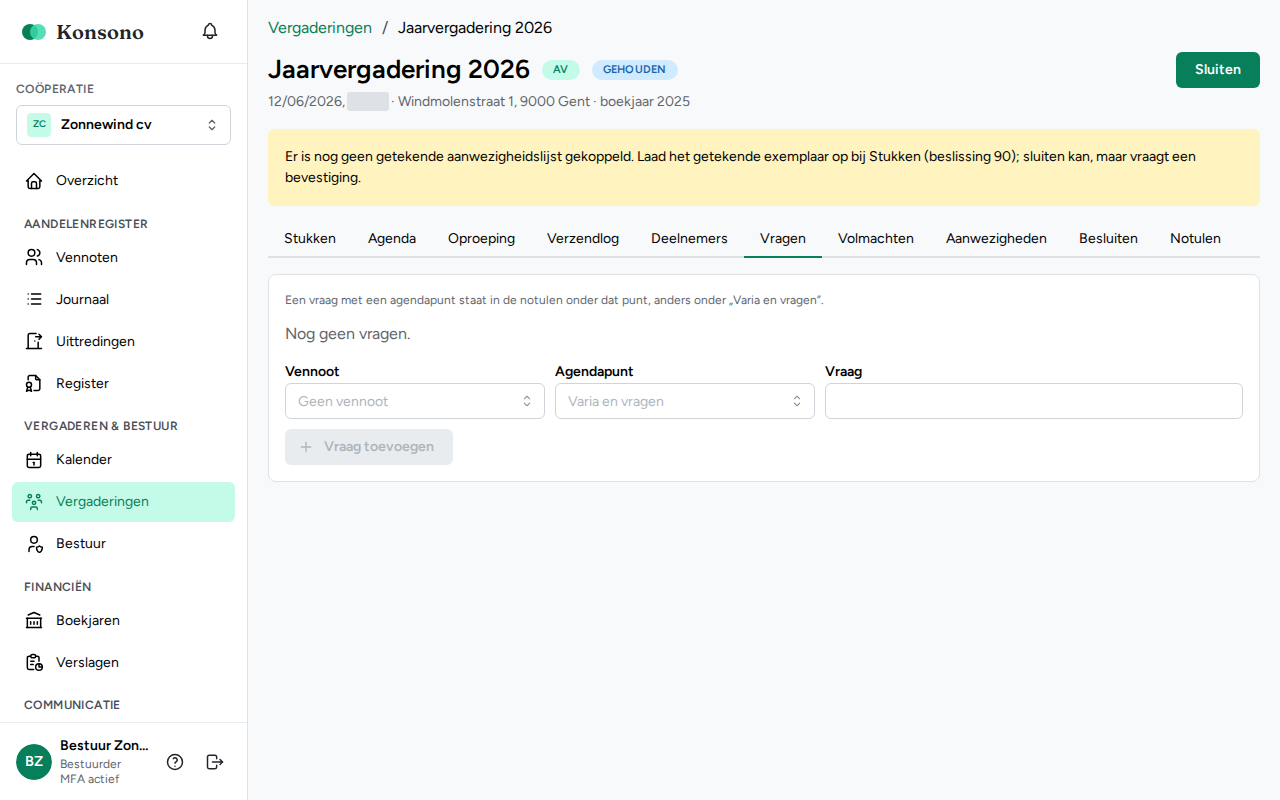Open Boekjaren in the sidebar

(123, 621)
